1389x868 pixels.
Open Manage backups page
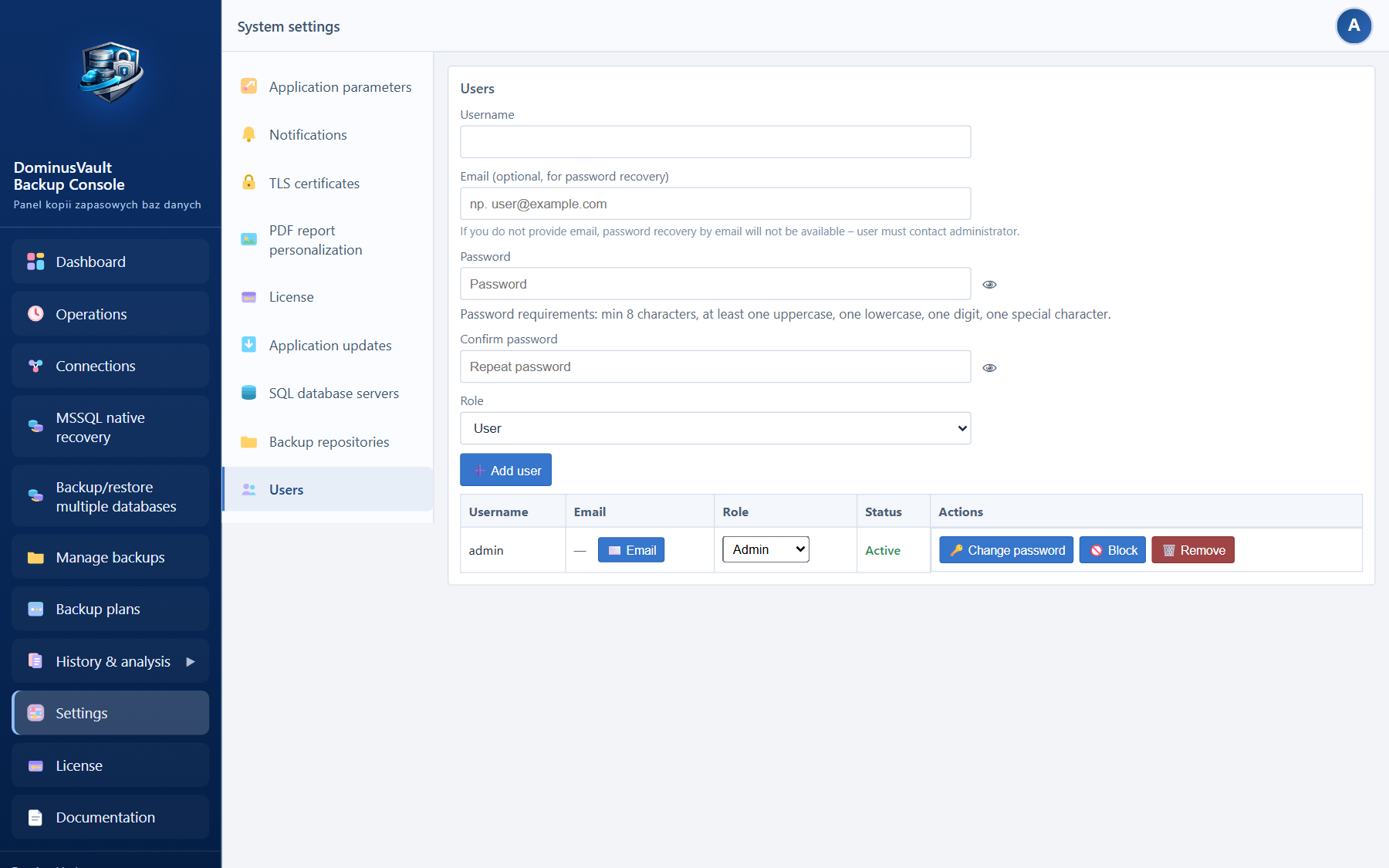(x=110, y=557)
